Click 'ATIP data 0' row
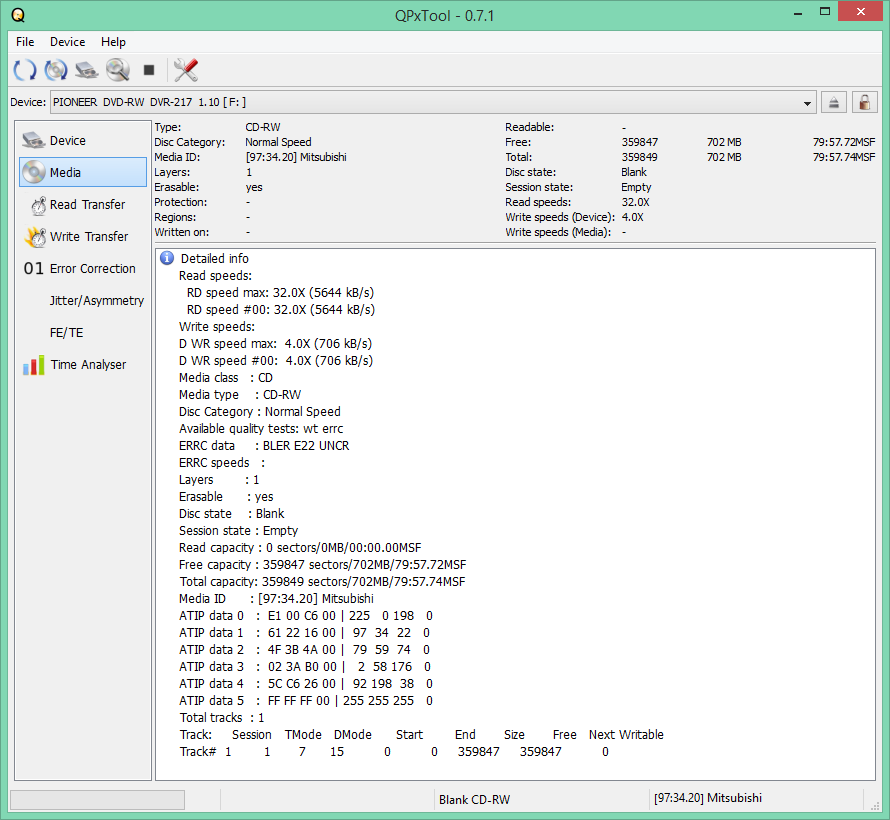Image resolution: width=890 pixels, height=820 pixels. 306,616
